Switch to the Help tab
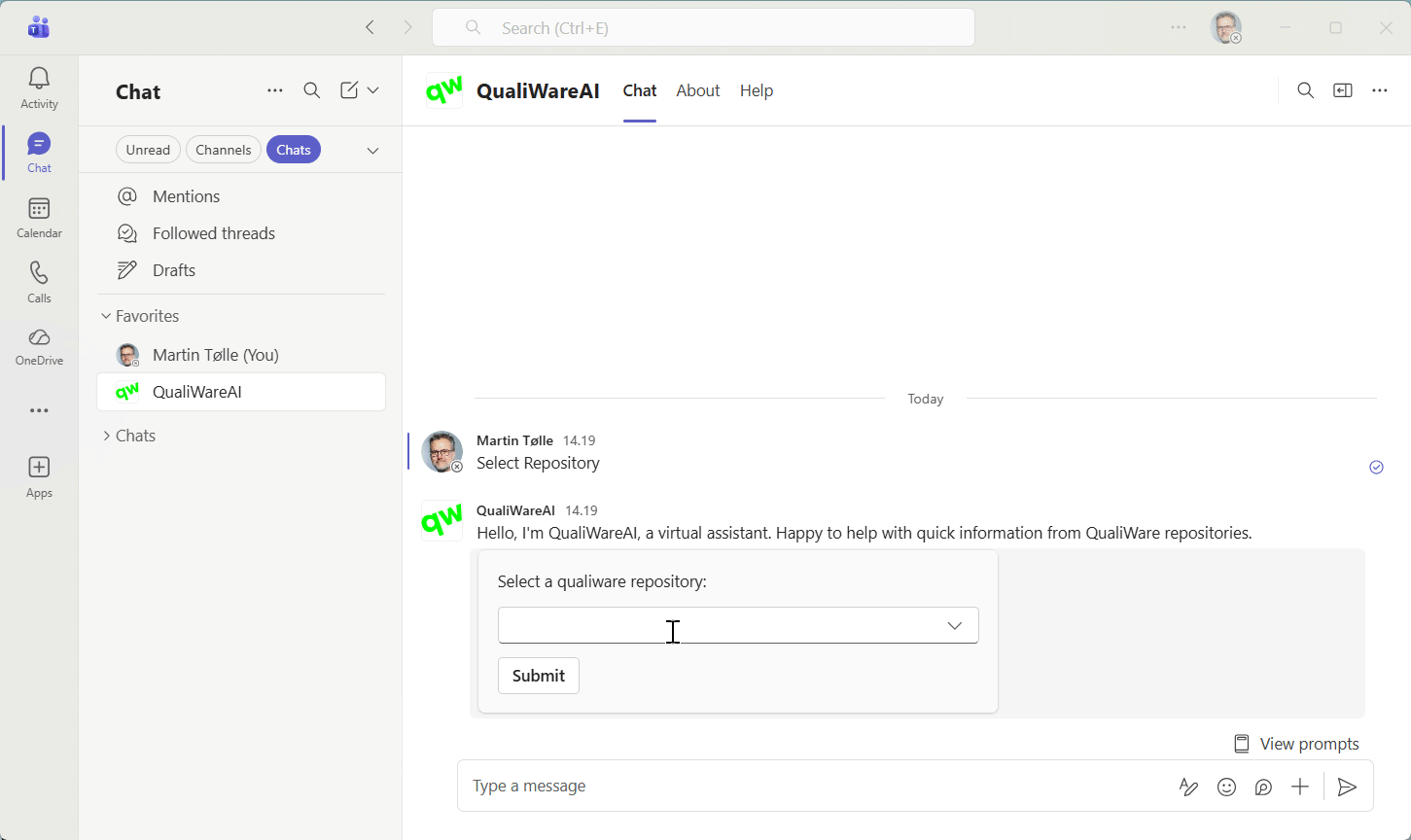 (x=756, y=90)
